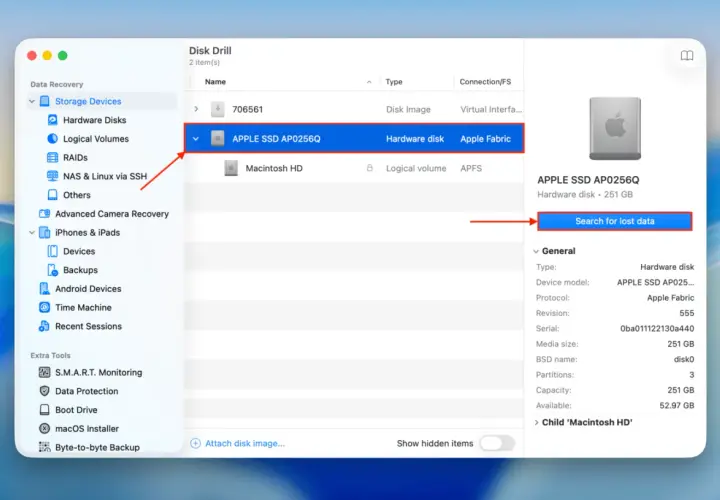Open the macOS Installer tool
Viewport: 720px width, 500px height.
click(87, 428)
